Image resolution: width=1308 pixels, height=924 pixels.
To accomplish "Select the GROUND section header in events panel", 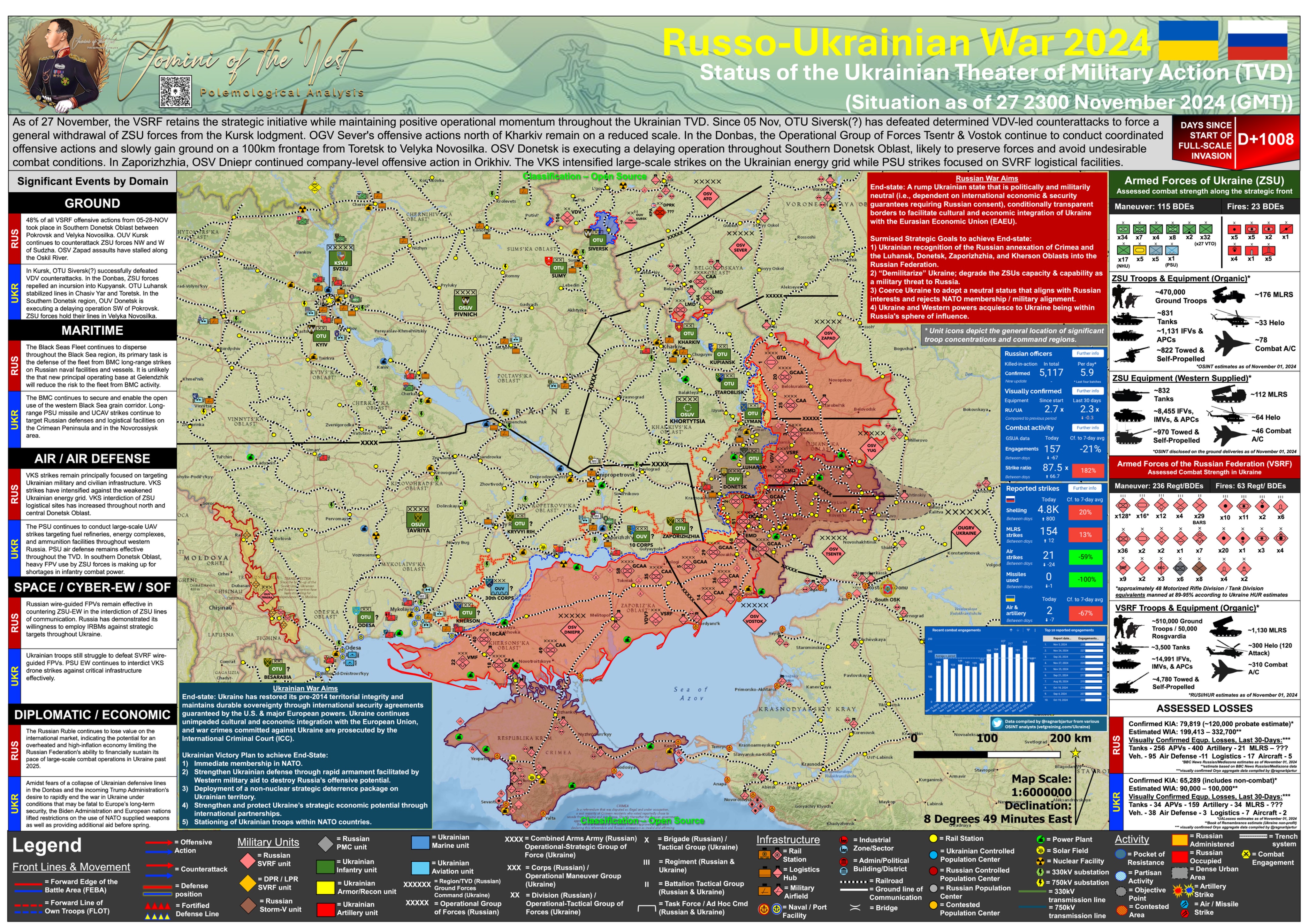I will click(x=92, y=203).
